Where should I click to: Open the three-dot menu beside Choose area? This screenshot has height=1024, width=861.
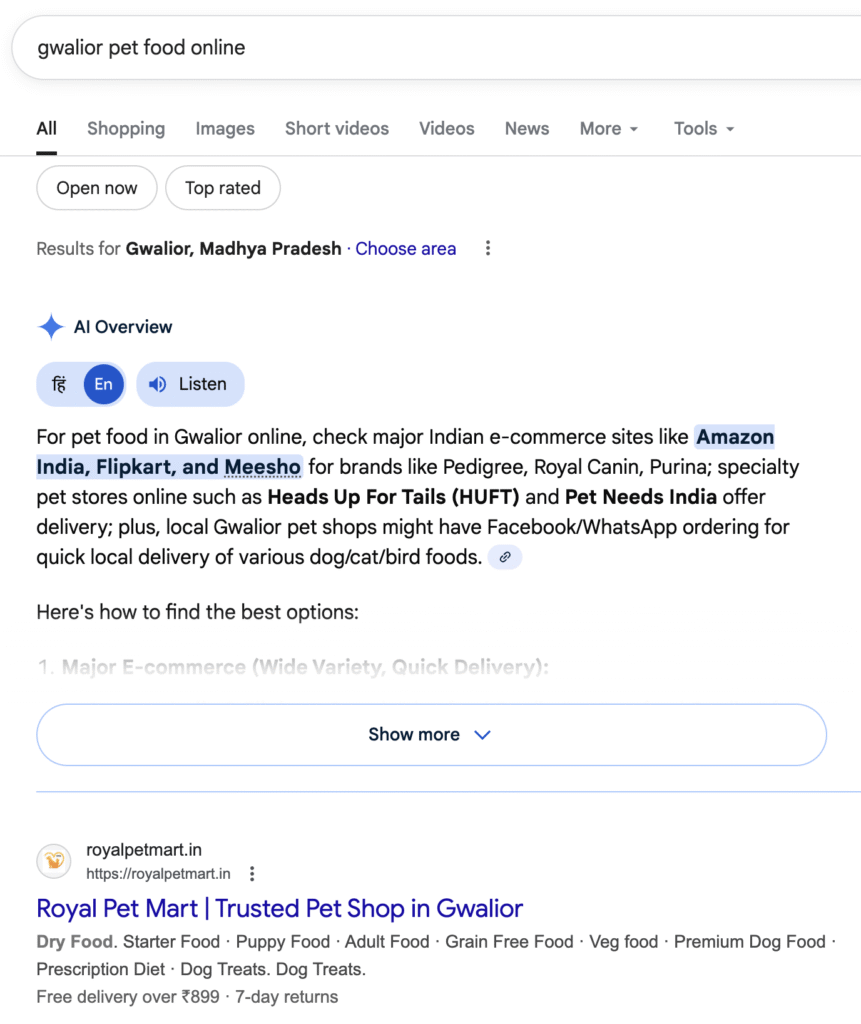488,249
